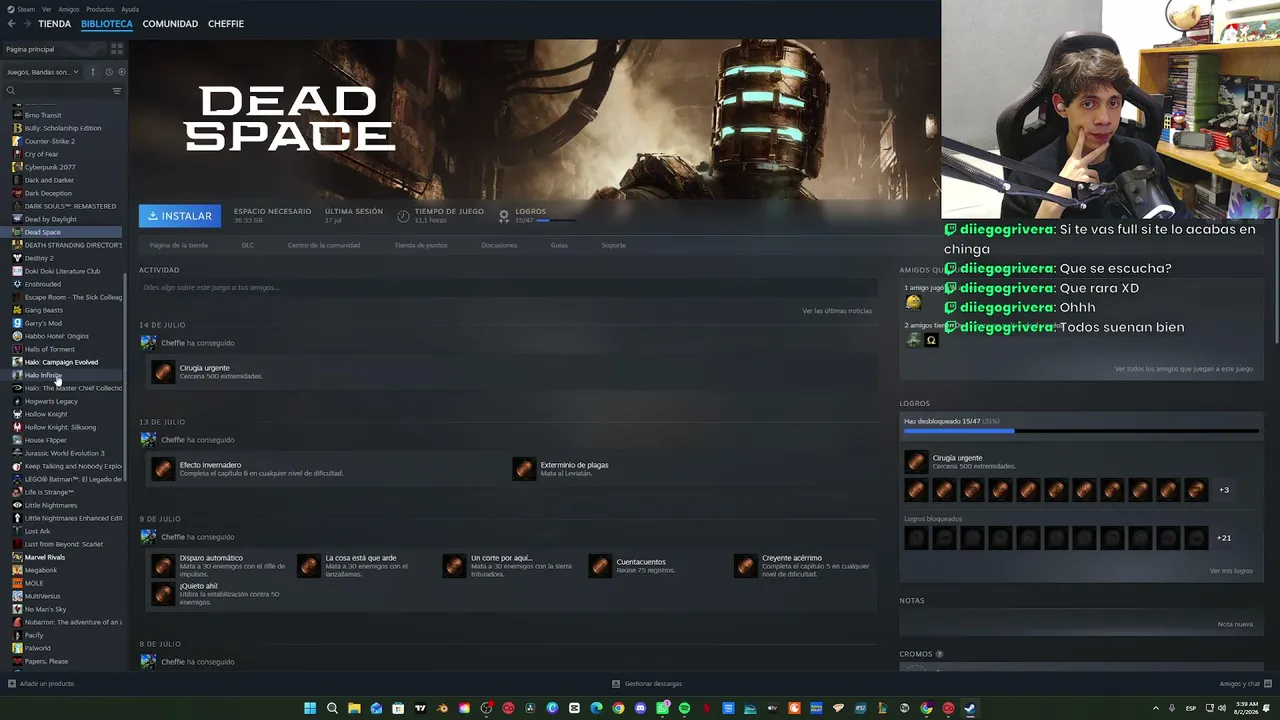
Task: Select Hogwarts Legacy in the library list
Action: [x=51, y=401]
